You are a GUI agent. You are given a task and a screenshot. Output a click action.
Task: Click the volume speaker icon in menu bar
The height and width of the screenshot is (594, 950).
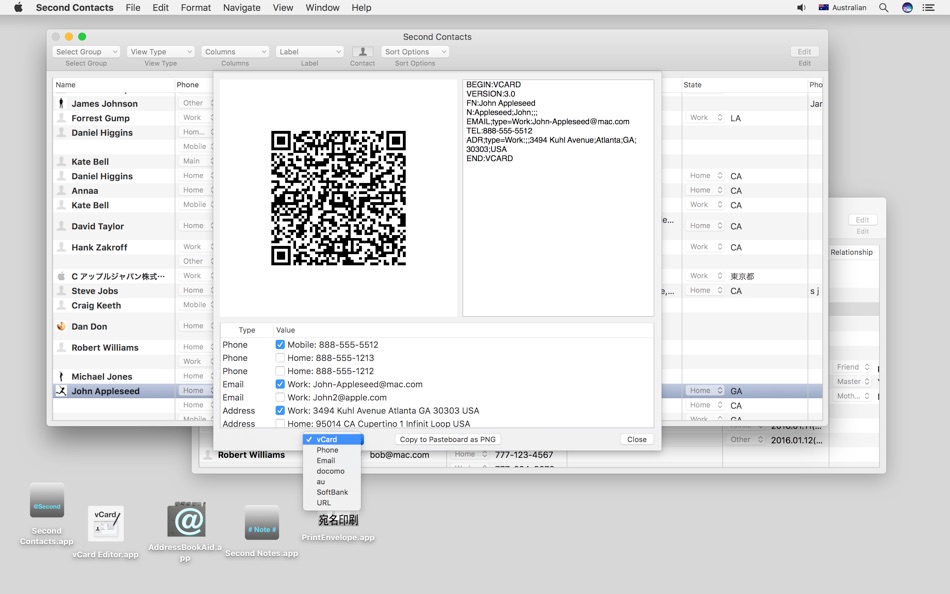801,8
